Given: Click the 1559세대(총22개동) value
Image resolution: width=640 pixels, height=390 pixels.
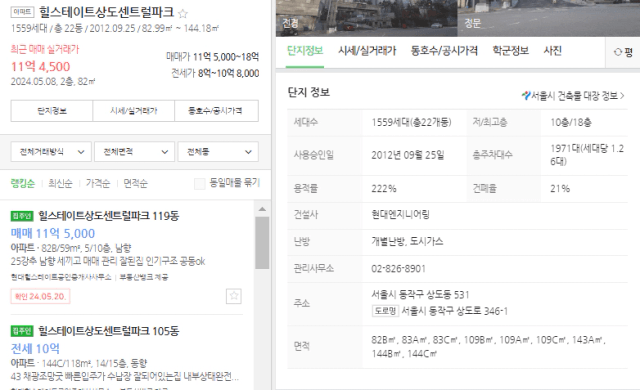Looking at the screenshot, I should tap(411, 122).
